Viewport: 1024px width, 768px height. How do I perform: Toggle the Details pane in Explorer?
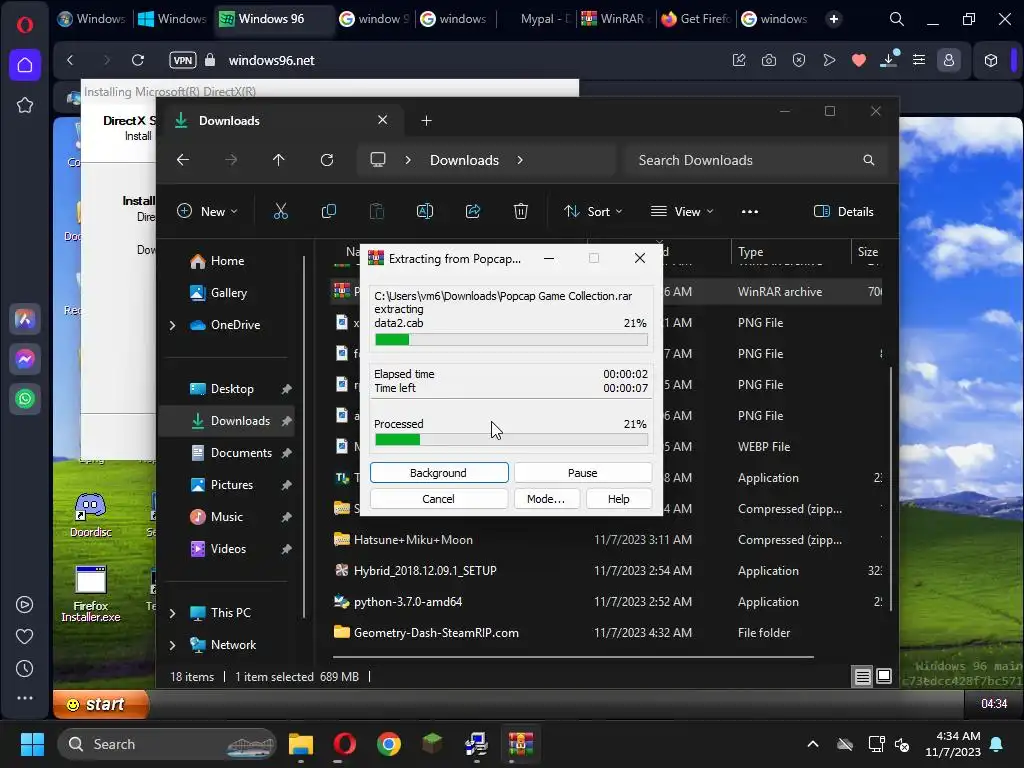click(x=843, y=212)
